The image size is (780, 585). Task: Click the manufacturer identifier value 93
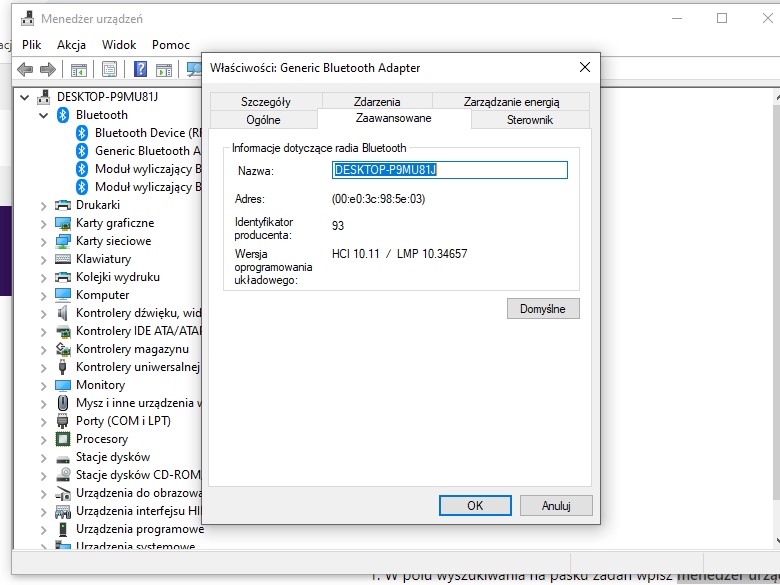338,226
